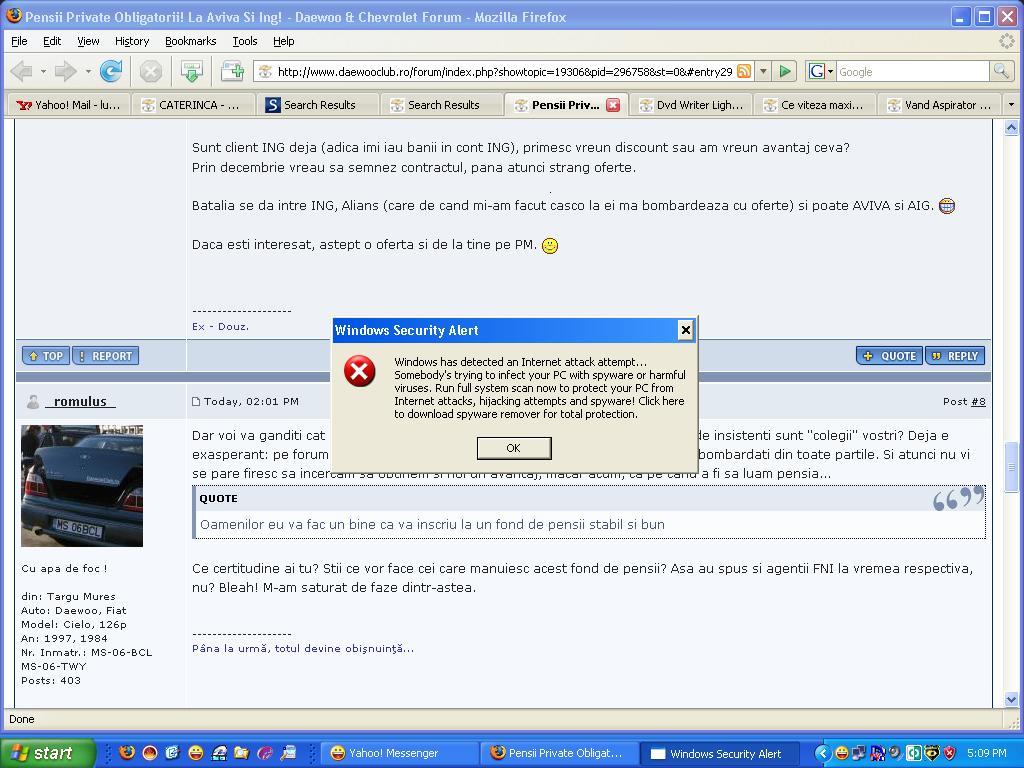Click the red error icon in alert
Screen dimensions: 1024x768
pyautogui.click(x=360, y=371)
